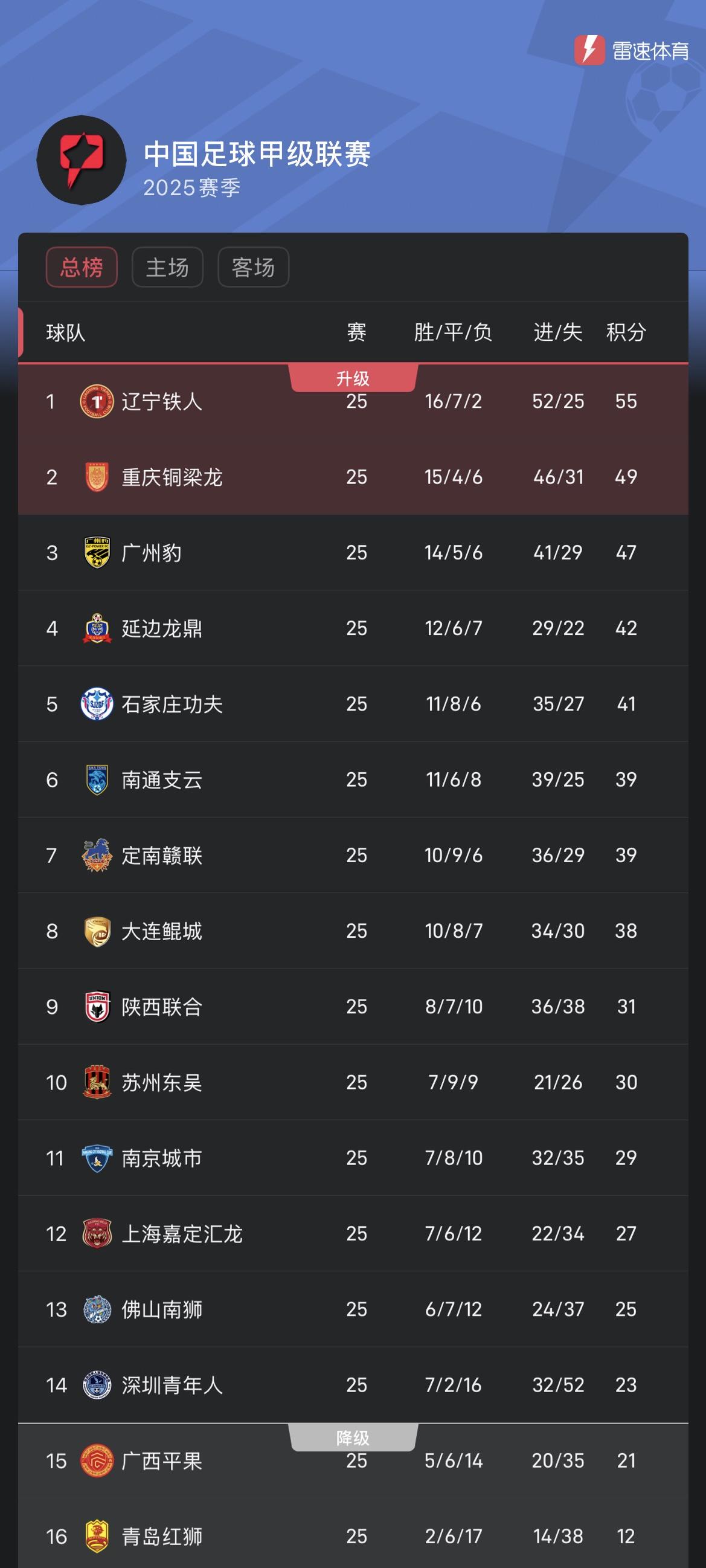Click the Chongqing Tonglianglong team logo
The width and height of the screenshot is (706, 1568).
pyautogui.click(x=97, y=477)
